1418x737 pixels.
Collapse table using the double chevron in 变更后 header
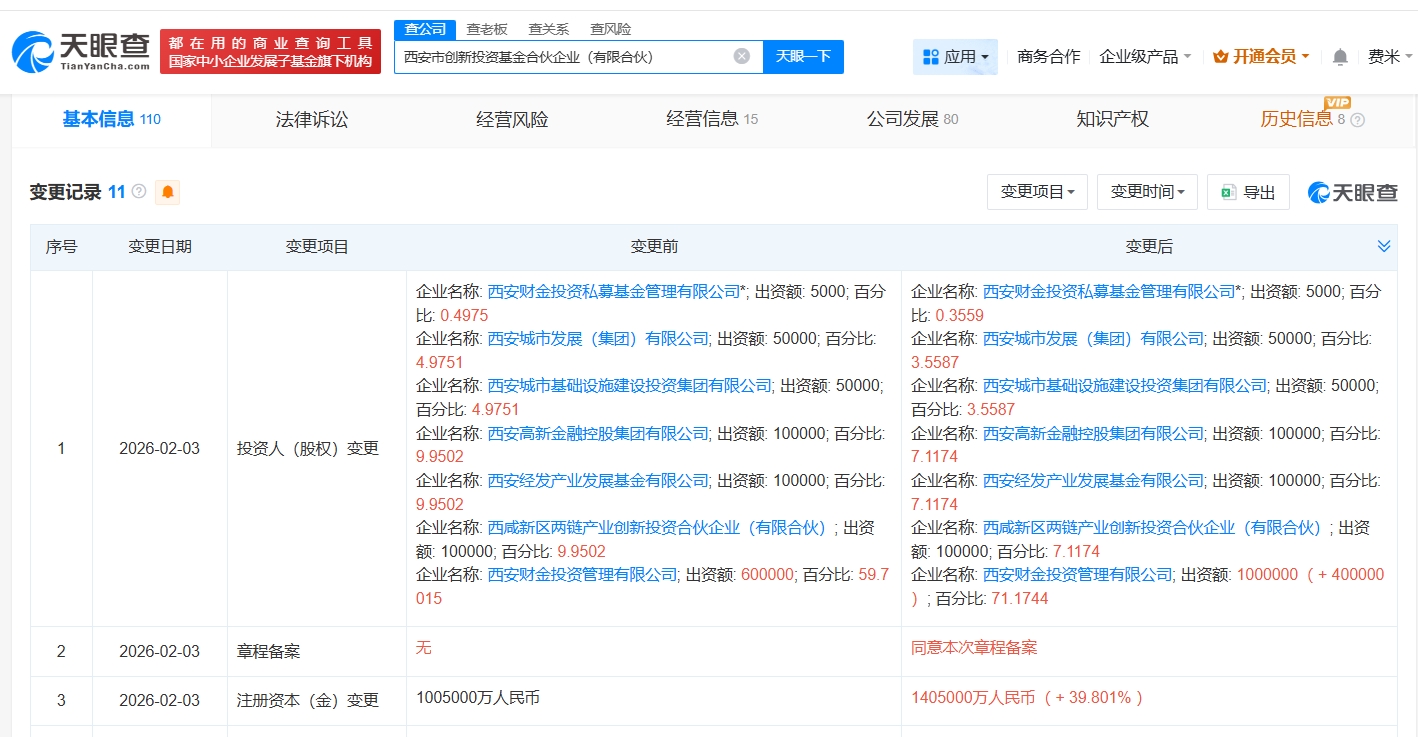pos(1383,246)
